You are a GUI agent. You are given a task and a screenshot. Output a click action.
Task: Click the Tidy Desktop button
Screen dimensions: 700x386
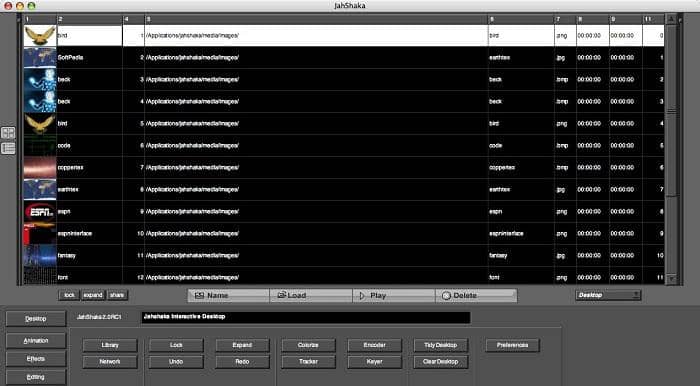point(441,345)
